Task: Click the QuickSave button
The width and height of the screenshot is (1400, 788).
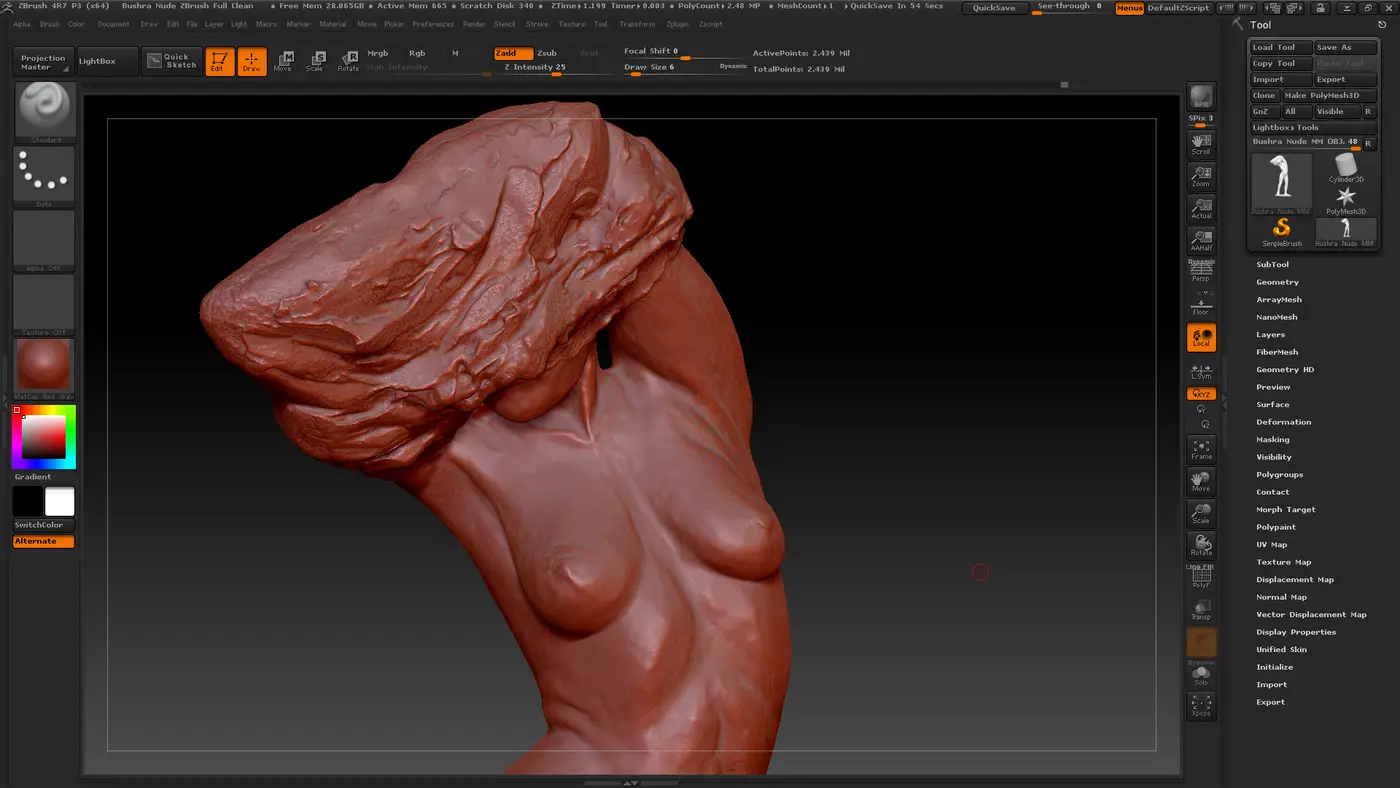Action: click(994, 8)
